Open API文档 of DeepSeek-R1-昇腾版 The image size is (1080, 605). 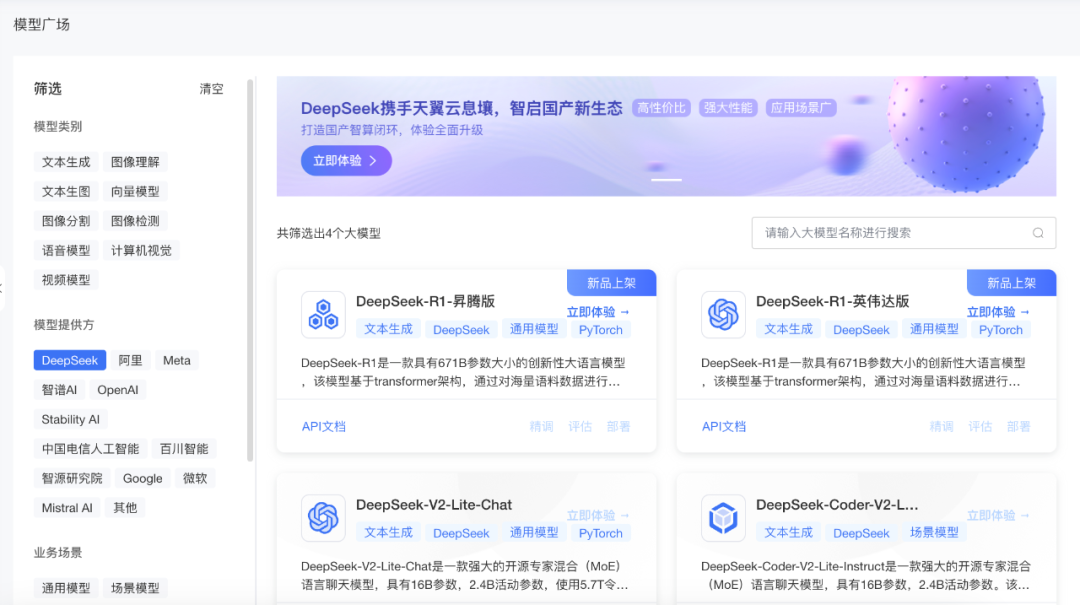[324, 427]
